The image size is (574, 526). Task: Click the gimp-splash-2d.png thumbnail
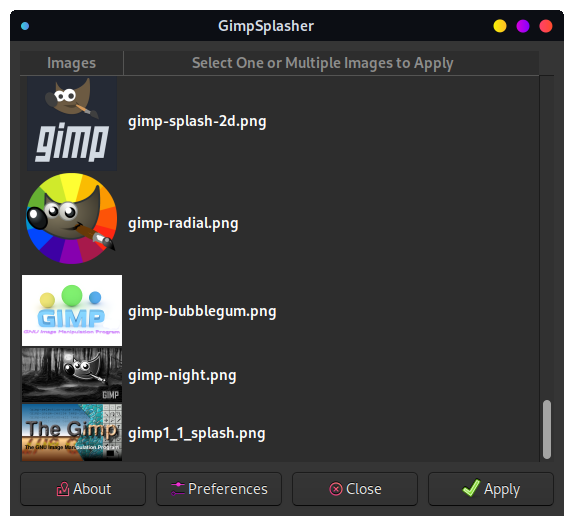[72, 124]
